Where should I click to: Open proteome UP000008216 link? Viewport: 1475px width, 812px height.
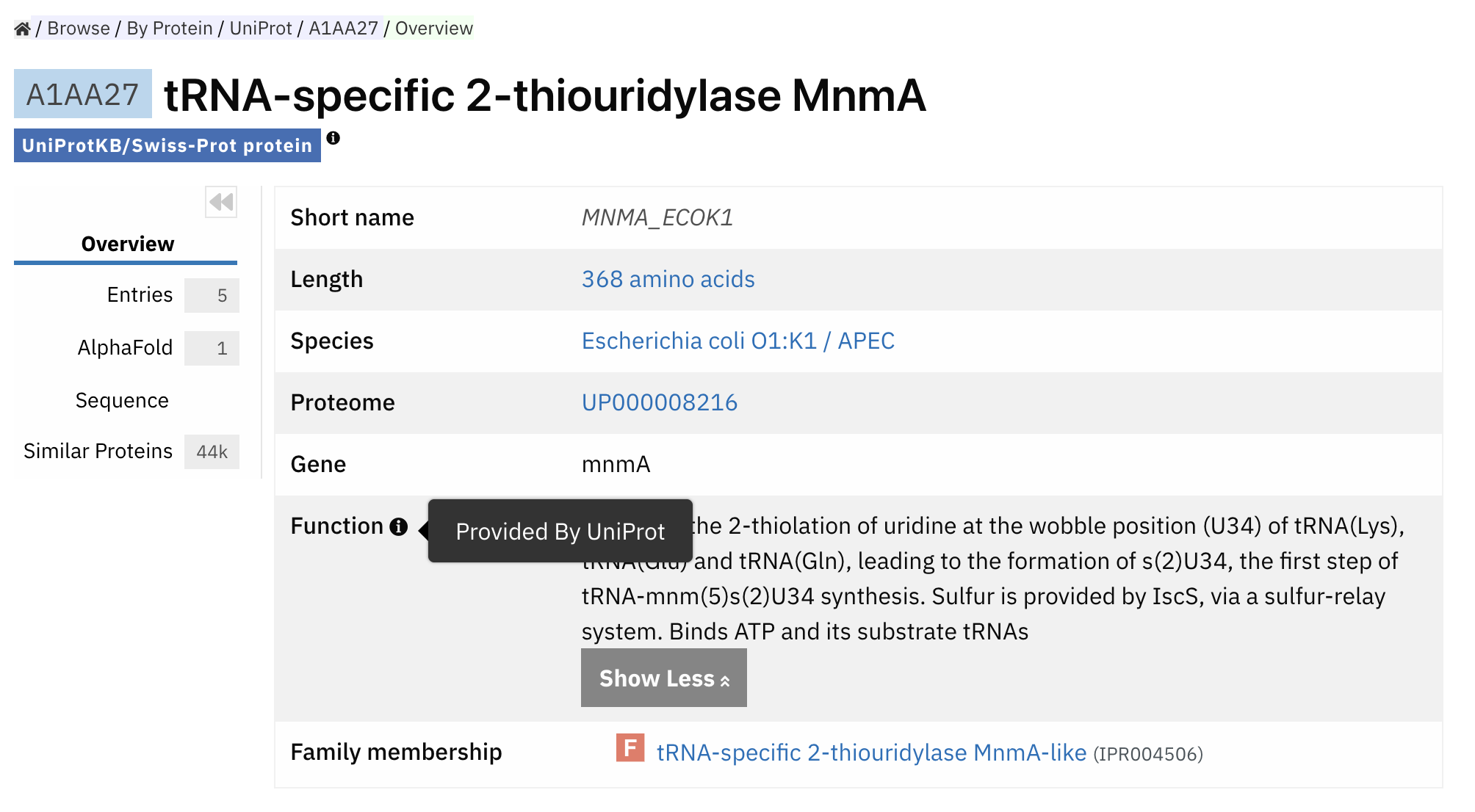click(660, 402)
